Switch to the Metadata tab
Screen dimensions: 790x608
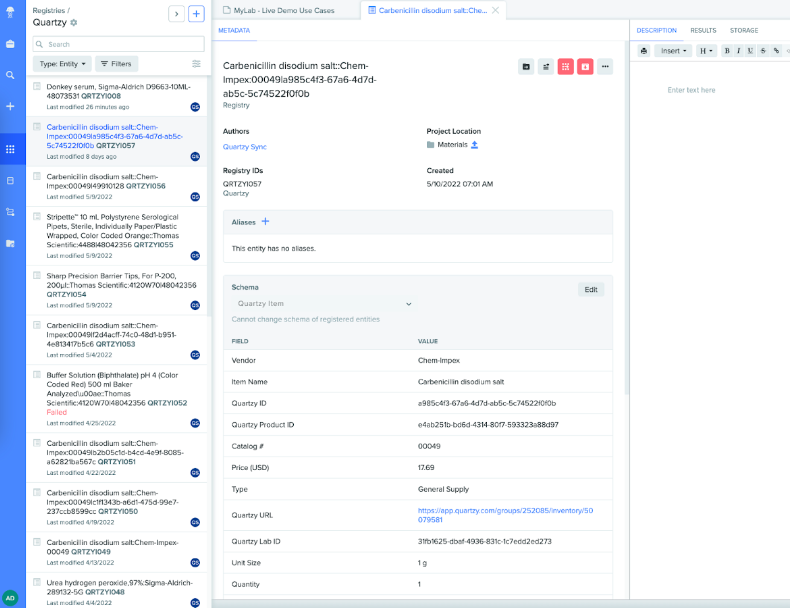pyautogui.click(x=234, y=31)
